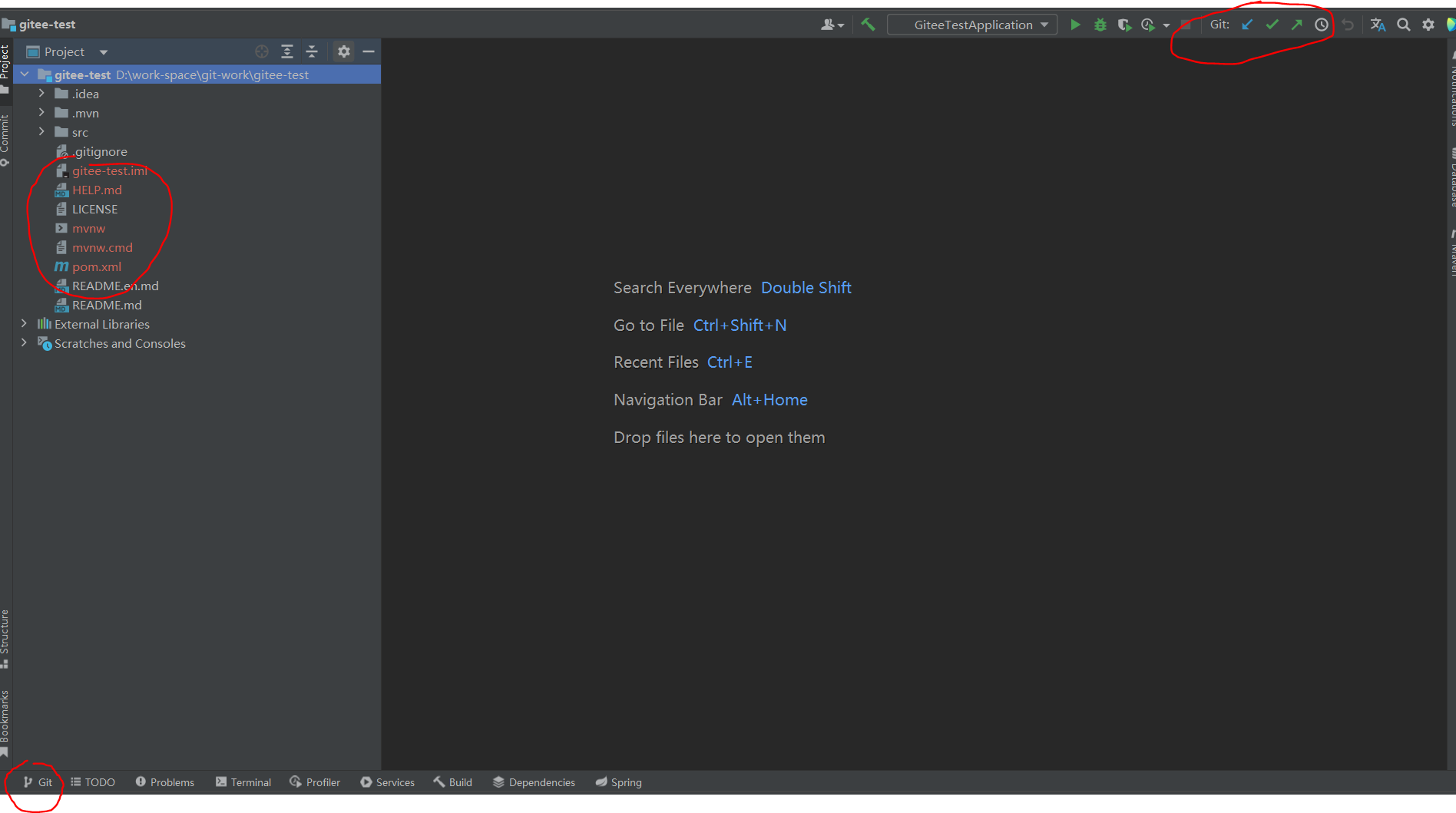Screen dimensions: 1456x813
Task: Select the README.en.md file
Action: point(115,286)
